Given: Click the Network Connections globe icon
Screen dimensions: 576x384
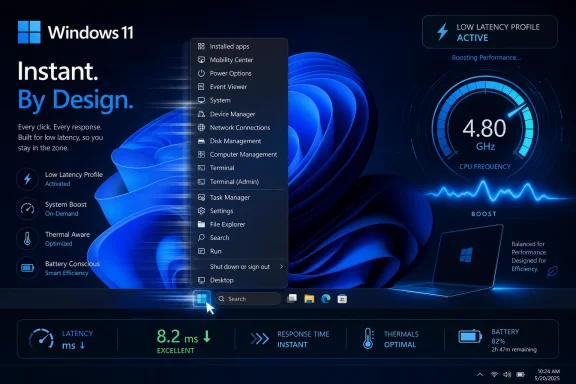Looking at the screenshot, I should (x=201, y=128).
